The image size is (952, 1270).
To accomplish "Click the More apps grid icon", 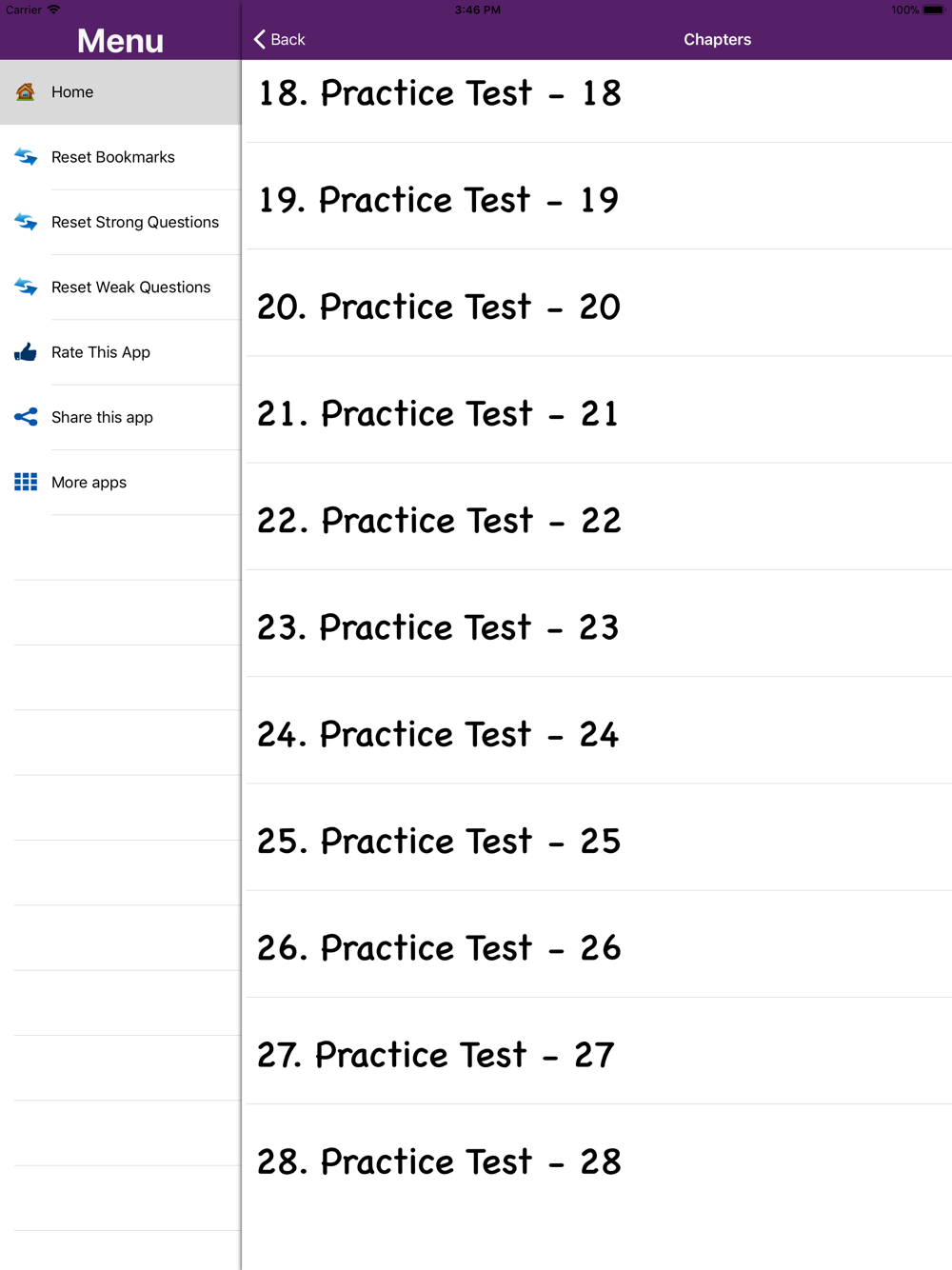I will click(26, 482).
